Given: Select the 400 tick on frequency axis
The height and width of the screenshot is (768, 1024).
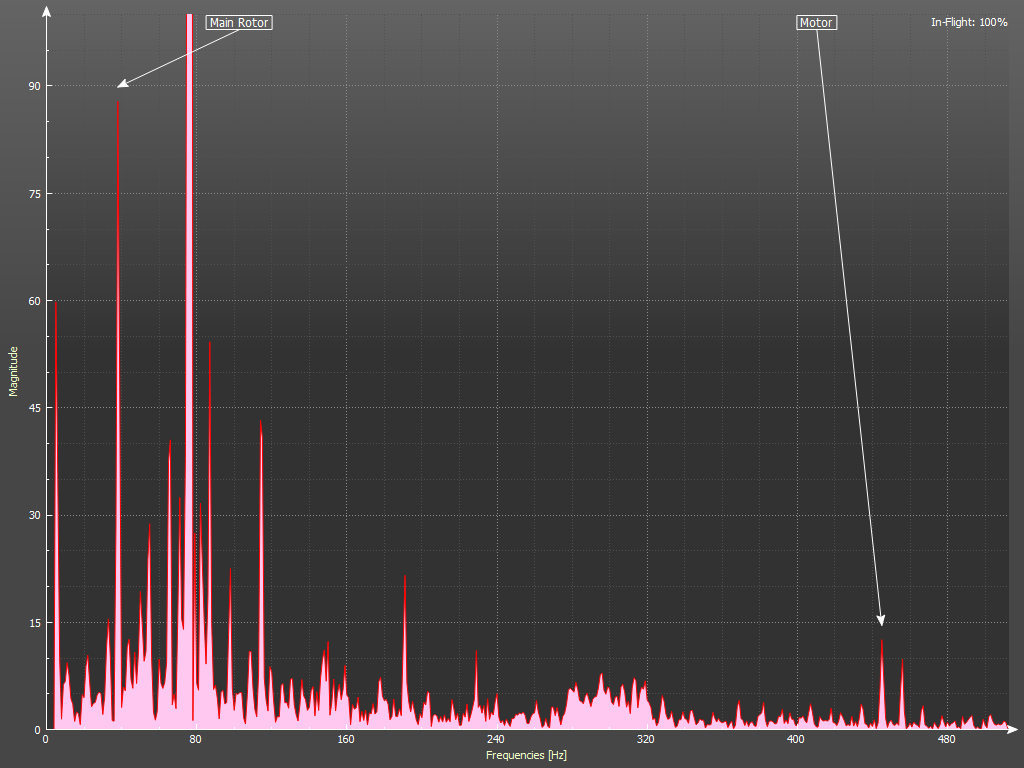Looking at the screenshot, I should pyautogui.click(x=796, y=740).
